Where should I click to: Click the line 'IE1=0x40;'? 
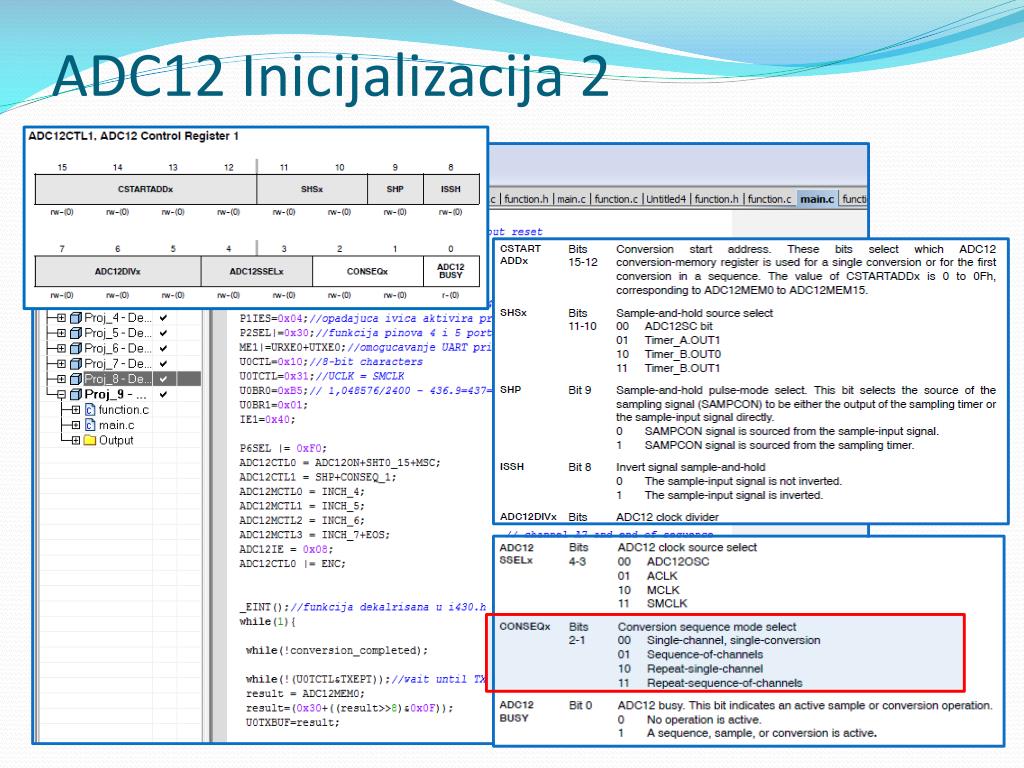pos(267,419)
